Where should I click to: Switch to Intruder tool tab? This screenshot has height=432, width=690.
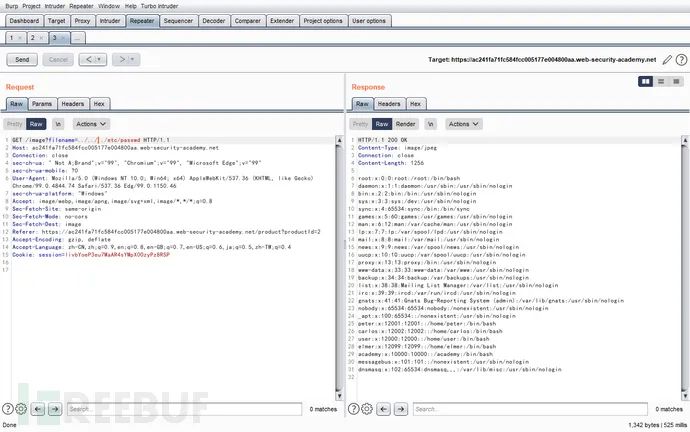click(x=110, y=21)
